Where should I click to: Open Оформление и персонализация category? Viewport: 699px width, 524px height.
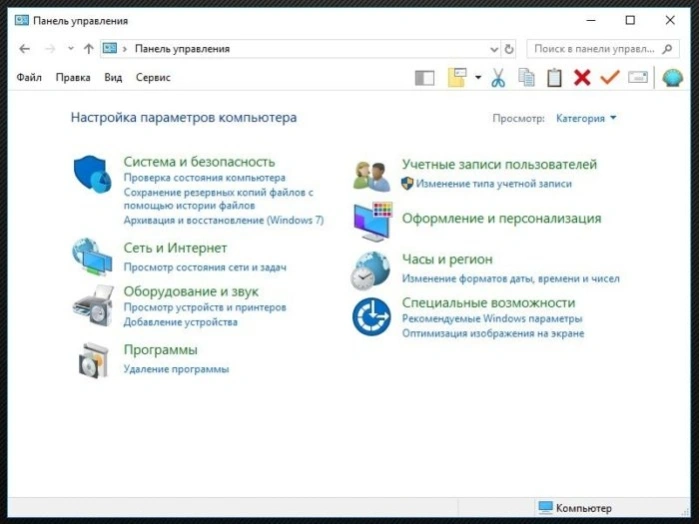tap(502, 219)
